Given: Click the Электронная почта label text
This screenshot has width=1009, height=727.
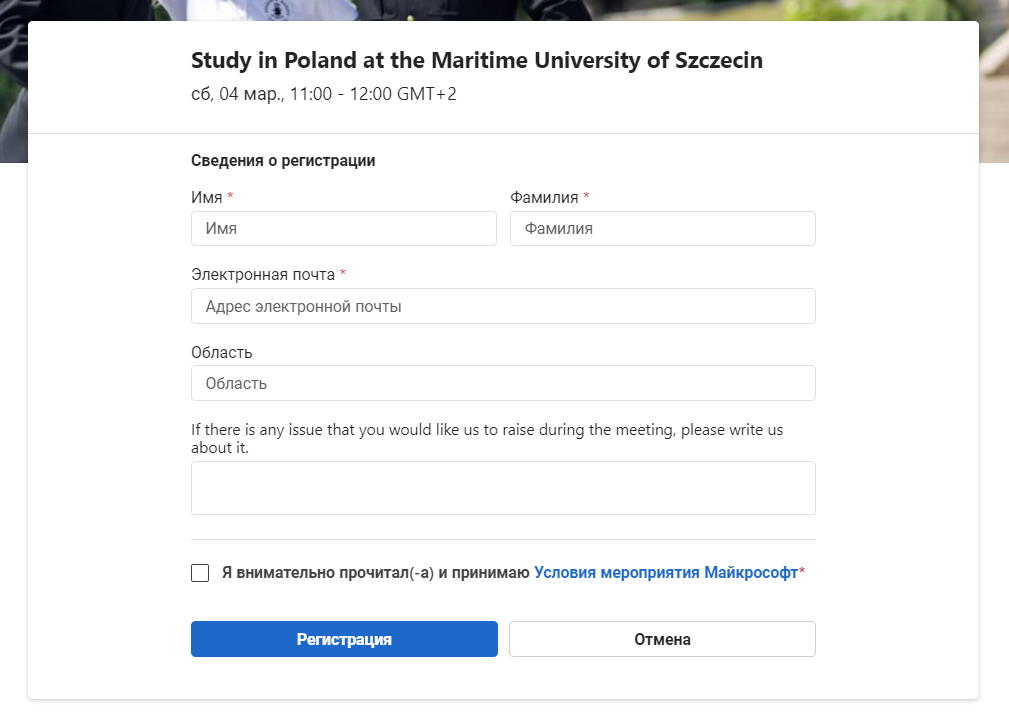Looking at the screenshot, I should coord(262,274).
